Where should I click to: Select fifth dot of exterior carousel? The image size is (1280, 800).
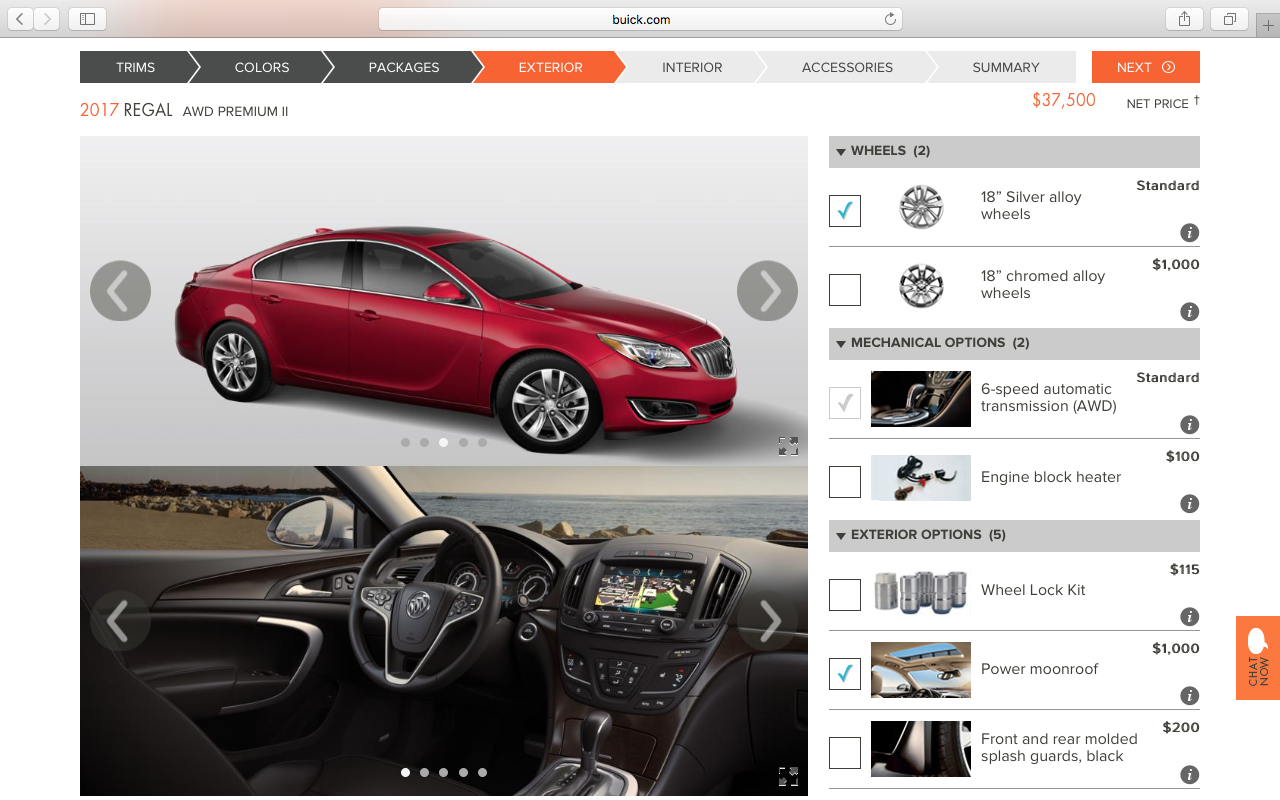tap(482, 442)
